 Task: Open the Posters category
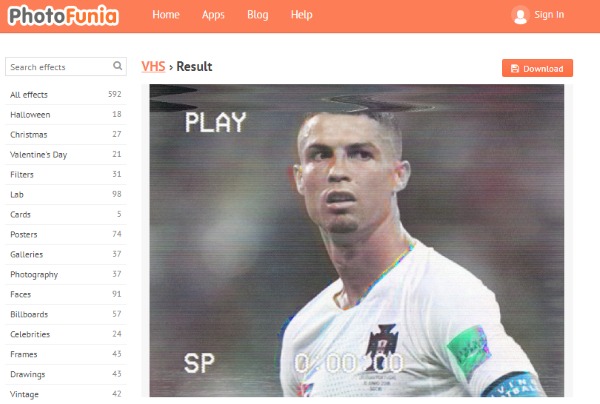[x=66, y=234]
